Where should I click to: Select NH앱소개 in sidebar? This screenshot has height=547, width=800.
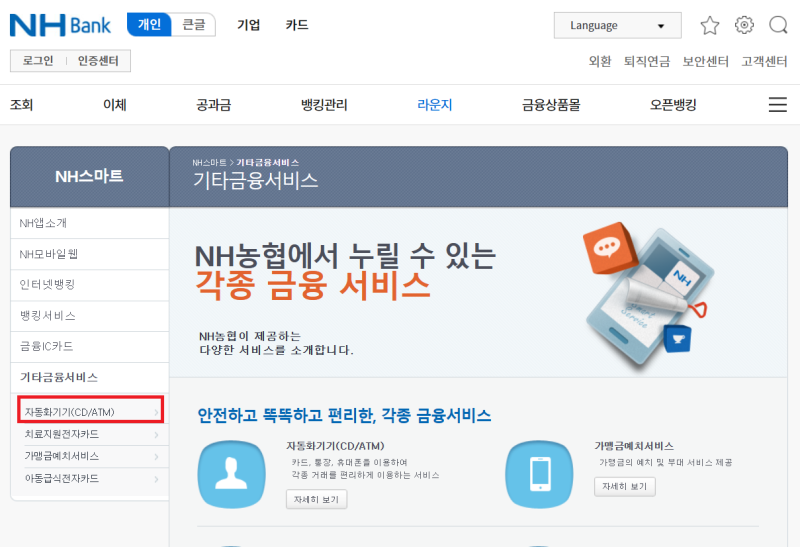tap(89, 223)
